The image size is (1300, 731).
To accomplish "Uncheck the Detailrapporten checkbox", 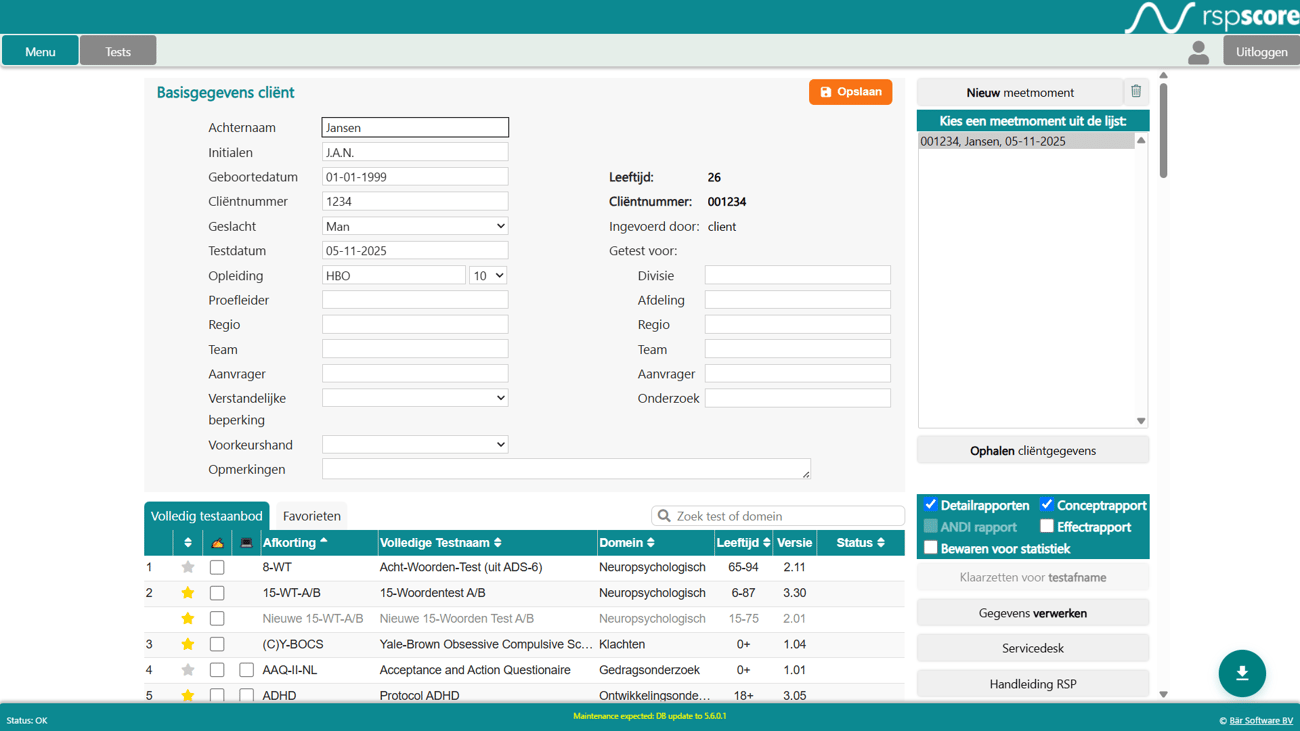I will pyautogui.click(x=931, y=505).
